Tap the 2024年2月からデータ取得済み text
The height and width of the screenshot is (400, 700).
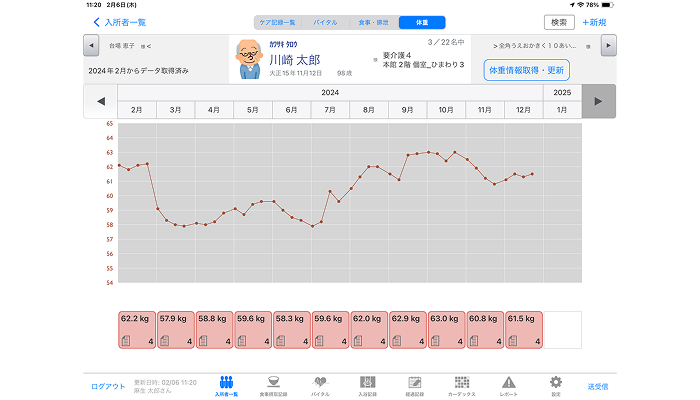tap(138, 71)
